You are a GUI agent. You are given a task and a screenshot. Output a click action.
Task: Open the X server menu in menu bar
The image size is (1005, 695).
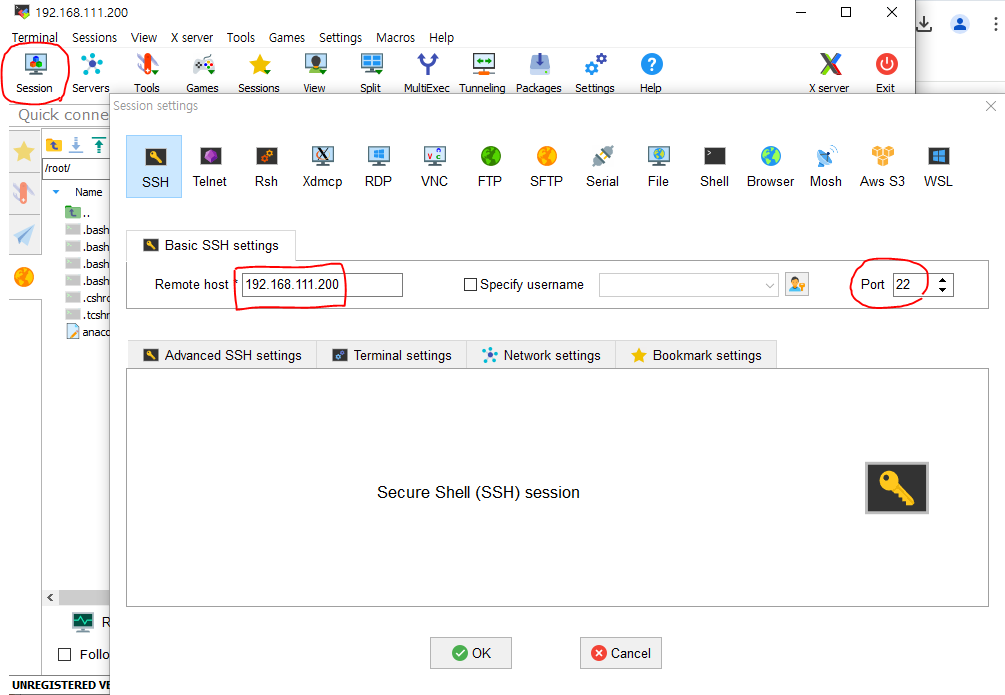[x=192, y=37]
